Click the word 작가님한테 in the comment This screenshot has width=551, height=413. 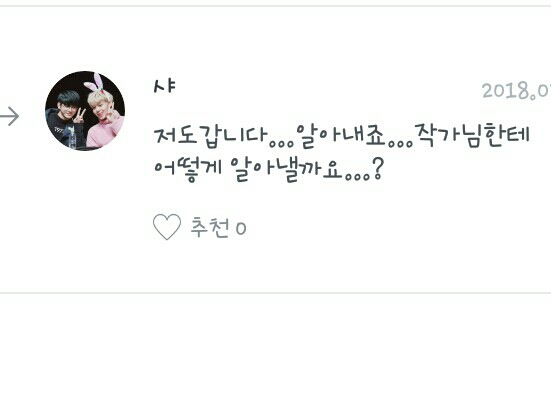coord(472,135)
